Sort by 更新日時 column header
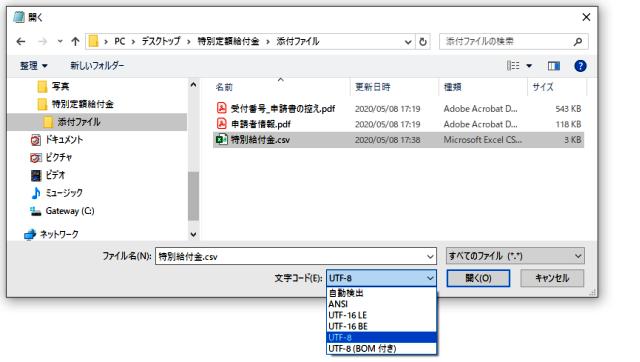 [373, 87]
